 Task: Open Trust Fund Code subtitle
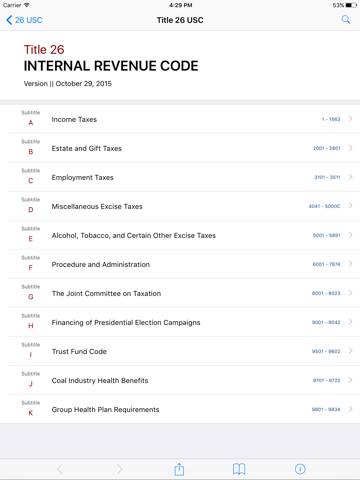[180, 351]
